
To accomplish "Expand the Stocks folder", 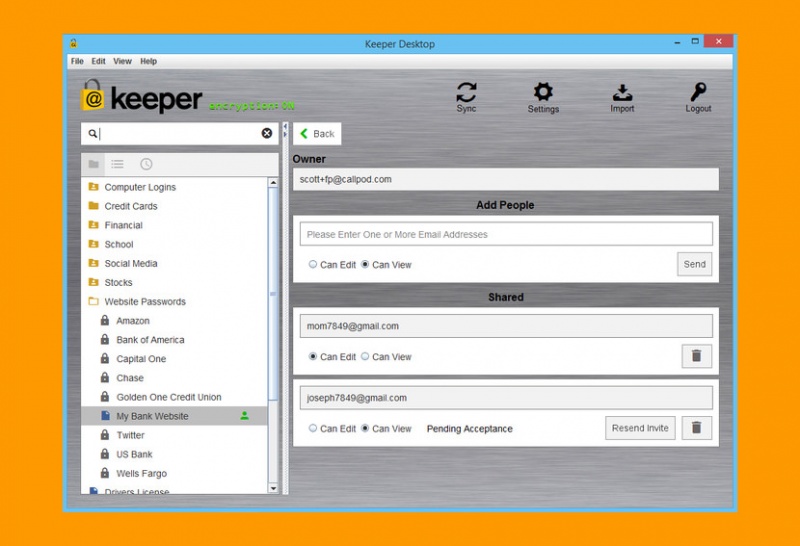I will click(93, 282).
